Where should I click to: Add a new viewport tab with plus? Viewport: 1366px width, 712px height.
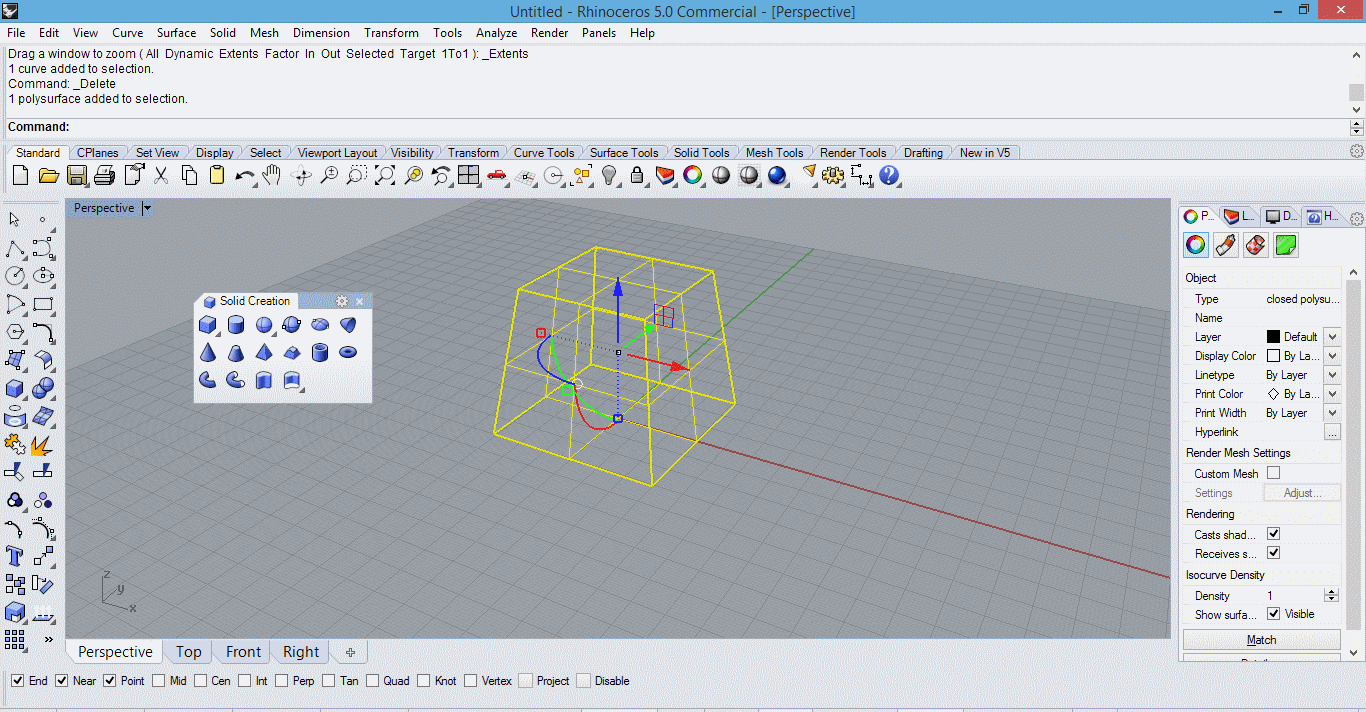(x=350, y=652)
